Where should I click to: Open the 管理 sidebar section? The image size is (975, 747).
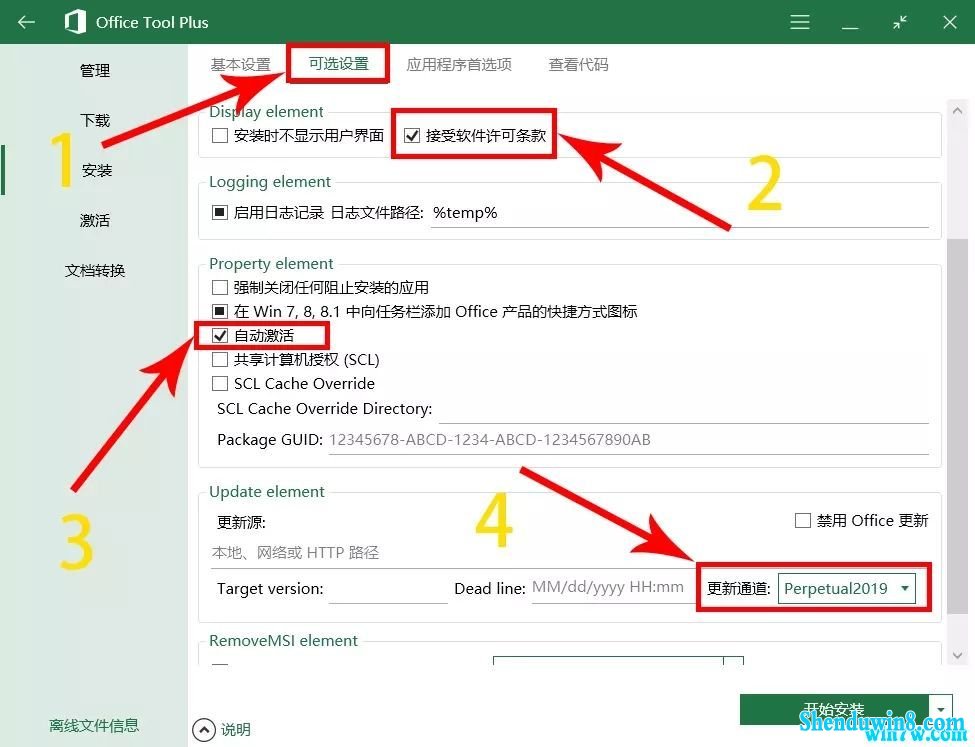tap(95, 70)
